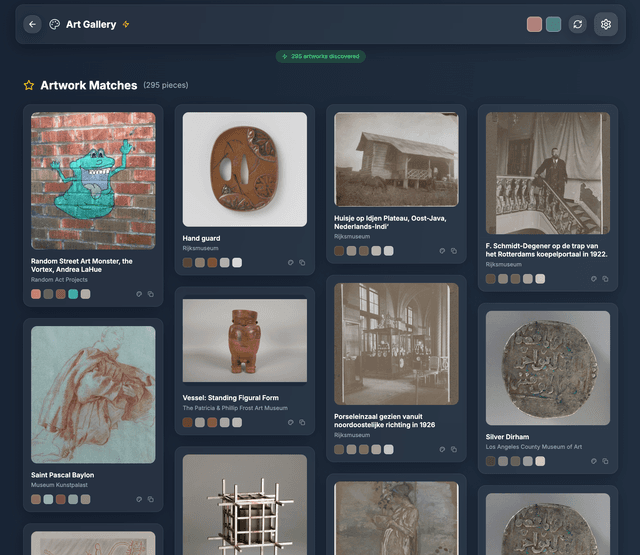Copy colors from the Porseleinzaal card

454,449
